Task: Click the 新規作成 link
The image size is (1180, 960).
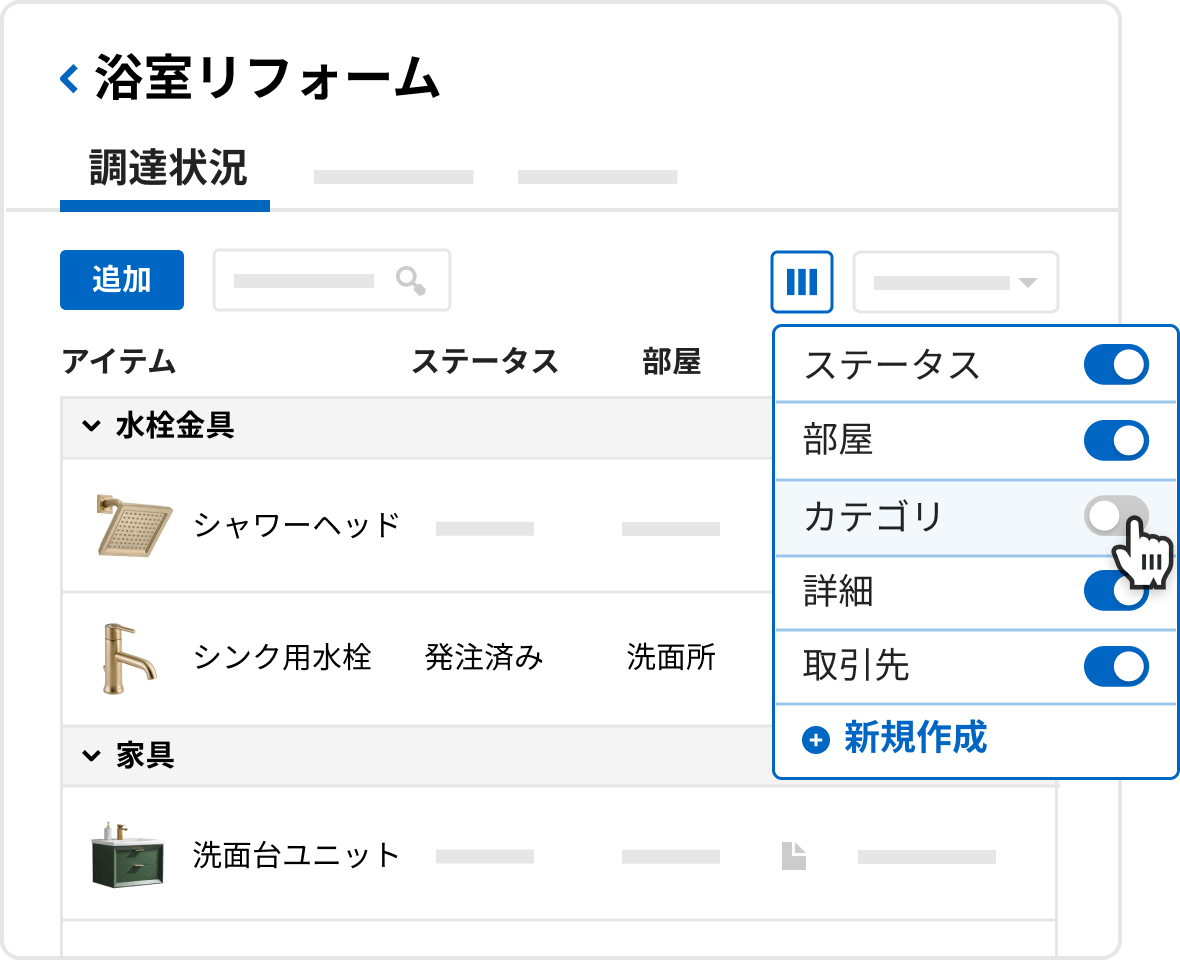Action: (915, 739)
